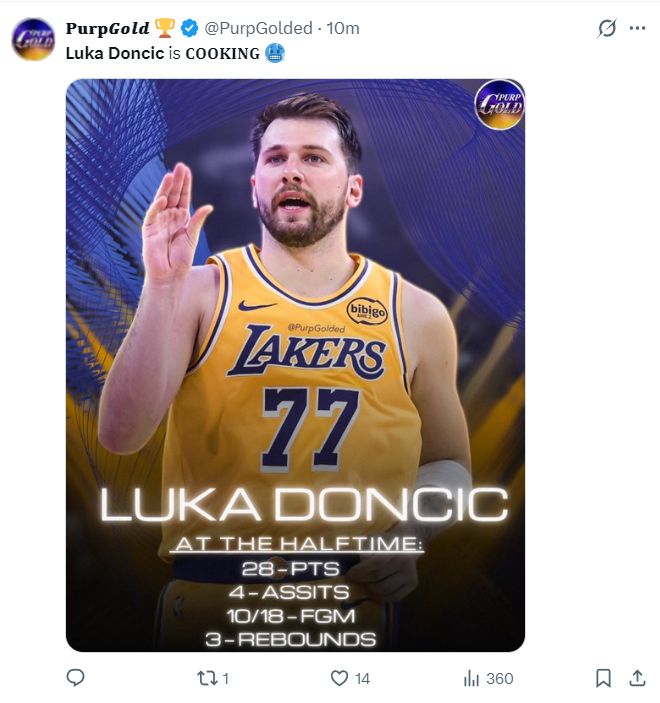660x703 pixels.
Task: Open the 10m timestamp permalink
Action: tap(343, 28)
